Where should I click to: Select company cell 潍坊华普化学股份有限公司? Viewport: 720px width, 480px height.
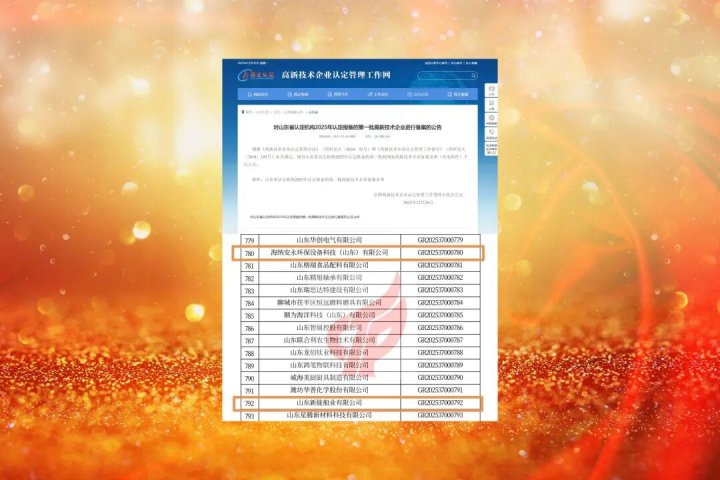(329, 390)
